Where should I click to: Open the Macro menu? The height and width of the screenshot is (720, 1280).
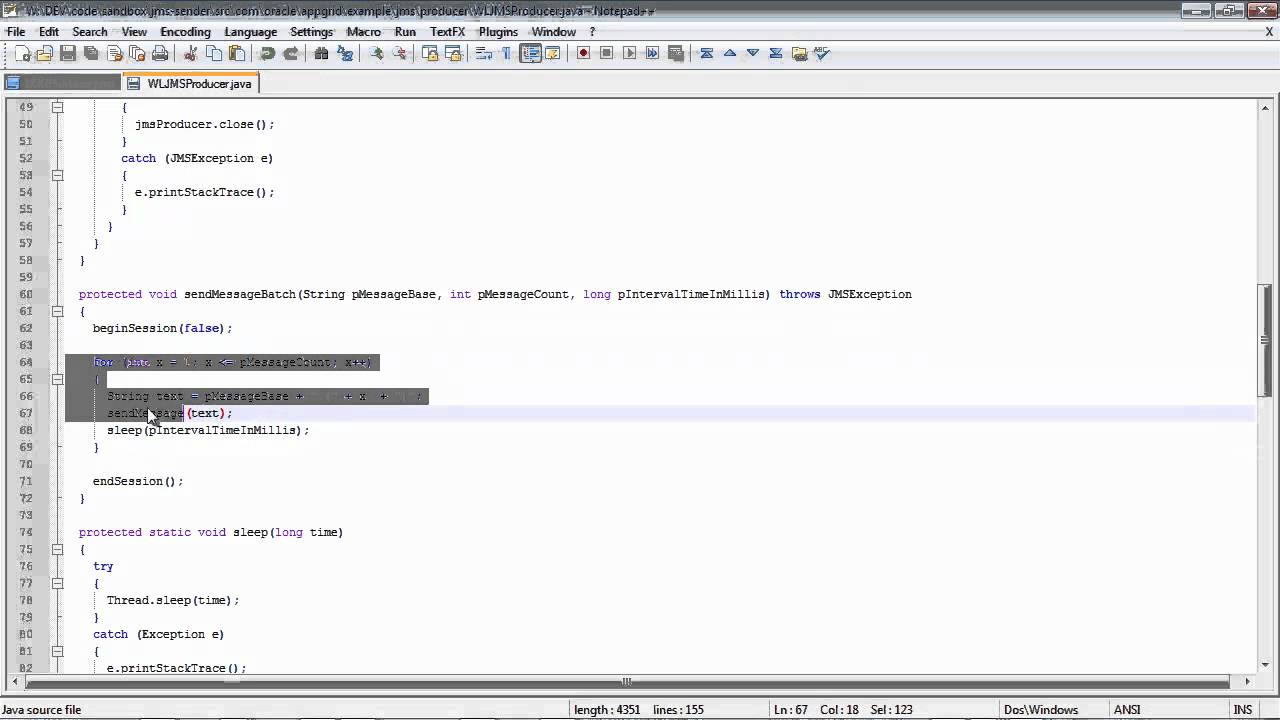(364, 31)
